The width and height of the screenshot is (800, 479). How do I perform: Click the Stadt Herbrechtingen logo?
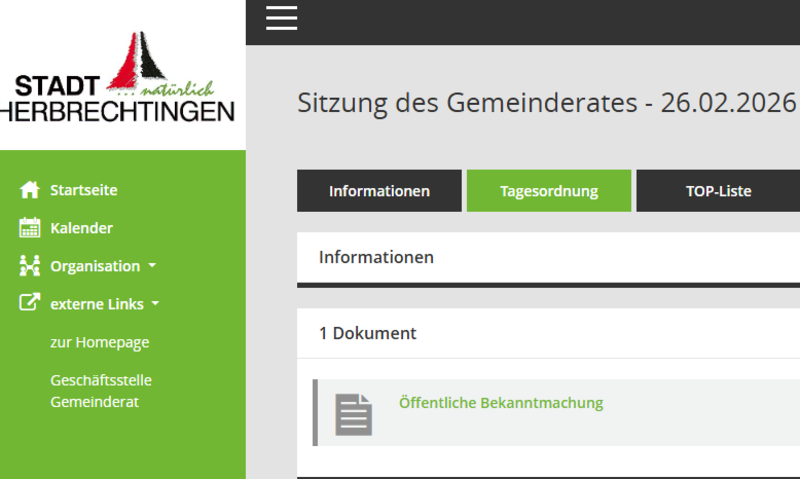[122, 78]
